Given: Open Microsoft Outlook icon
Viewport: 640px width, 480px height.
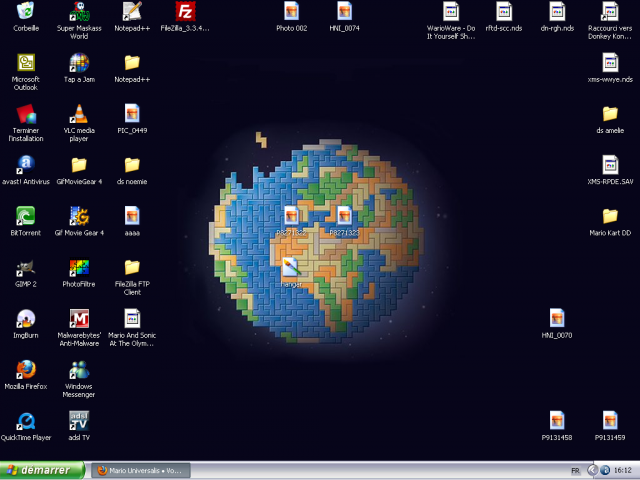Looking at the screenshot, I should [26, 63].
